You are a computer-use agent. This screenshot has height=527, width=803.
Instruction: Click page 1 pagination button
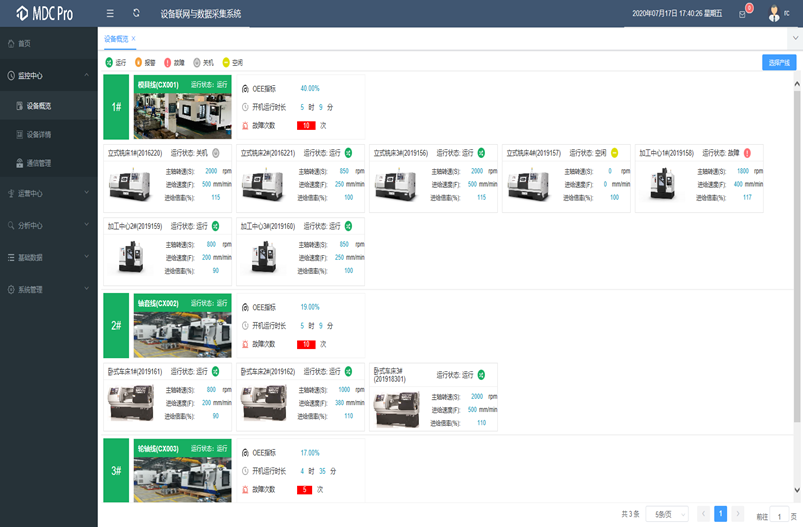pyautogui.click(x=720, y=514)
